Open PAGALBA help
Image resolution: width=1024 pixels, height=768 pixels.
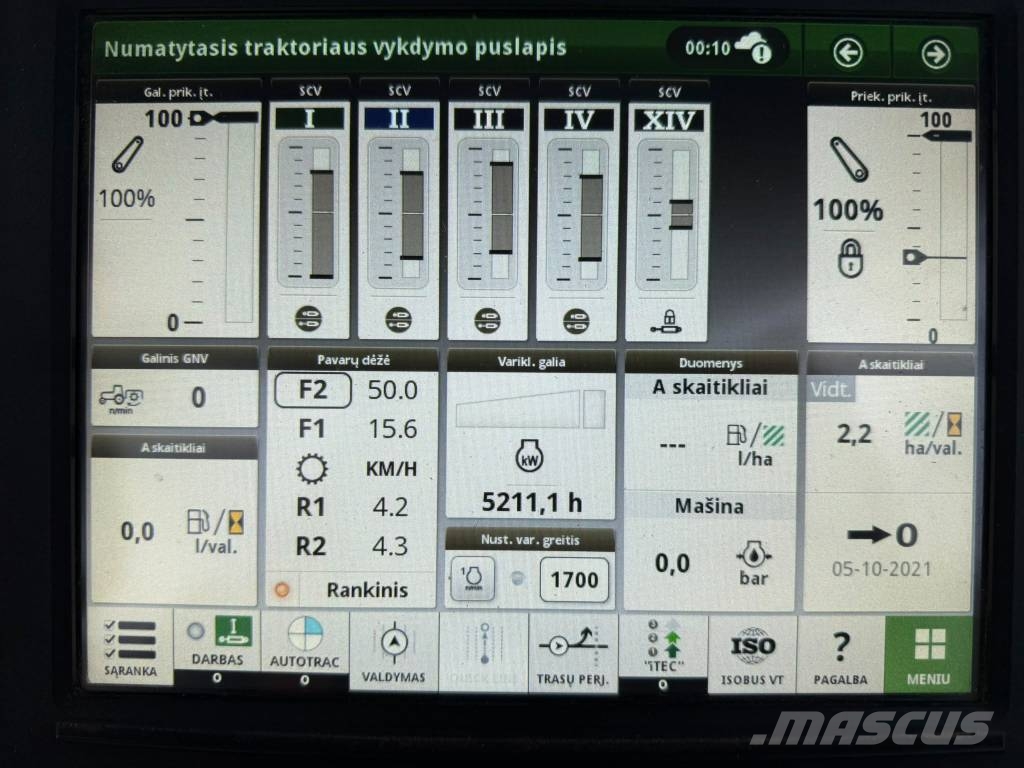tap(840, 655)
